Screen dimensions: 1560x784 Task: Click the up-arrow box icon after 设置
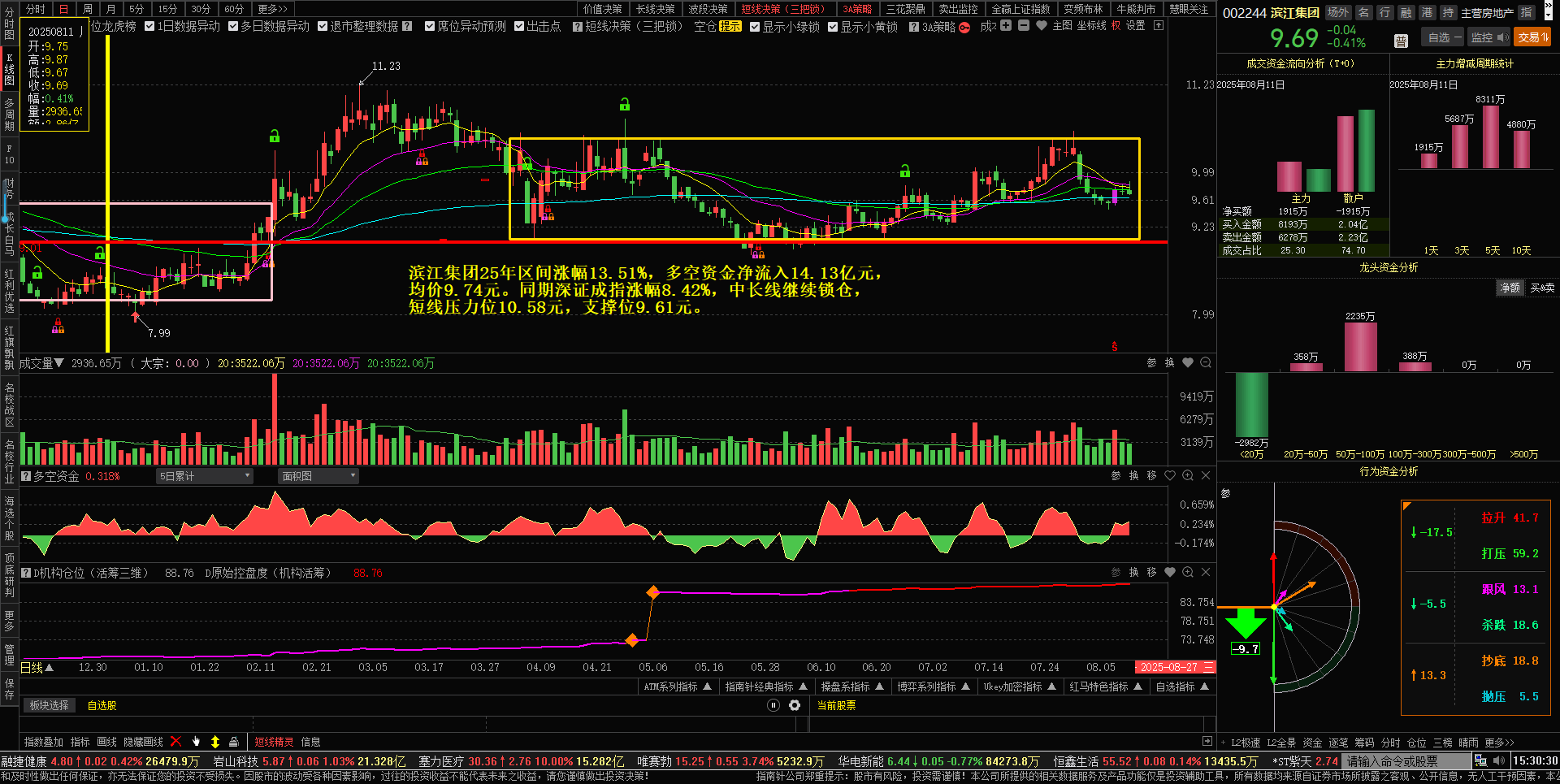coord(1159,26)
